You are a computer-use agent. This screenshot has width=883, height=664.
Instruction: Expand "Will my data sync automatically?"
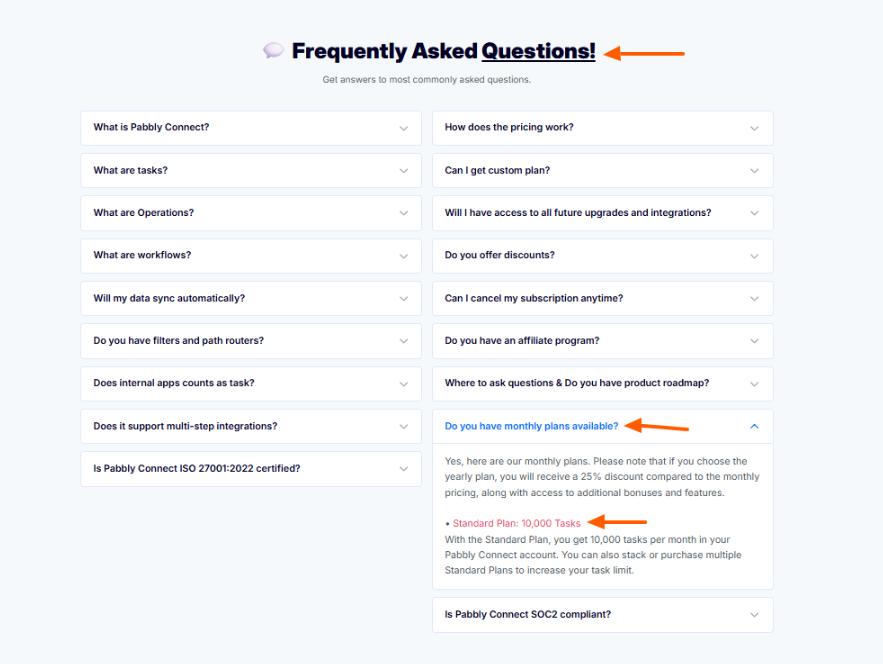[251, 298]
